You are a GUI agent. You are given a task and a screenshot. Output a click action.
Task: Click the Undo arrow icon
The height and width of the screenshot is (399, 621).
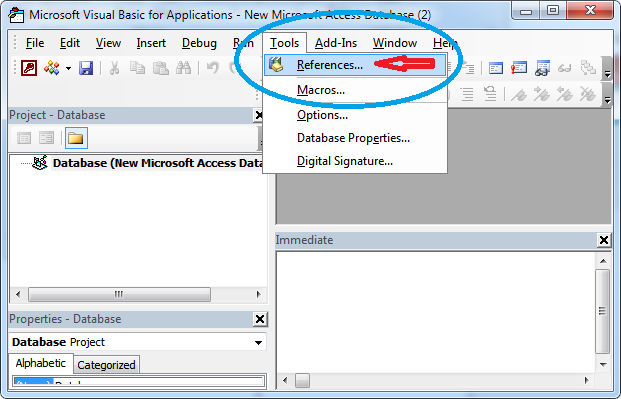tap(213, 68)
